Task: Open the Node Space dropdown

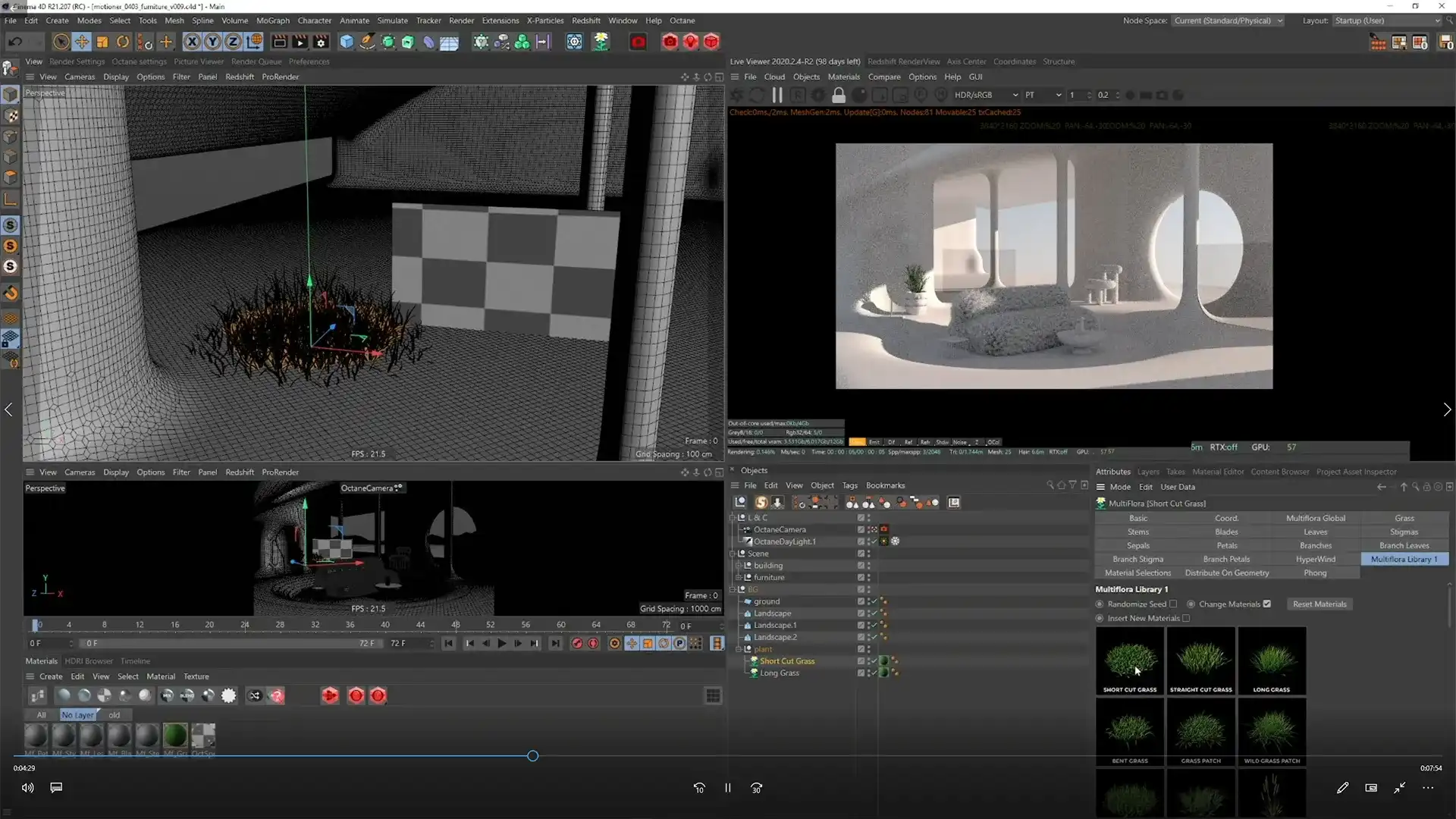Action: (x=1228, y=20)
